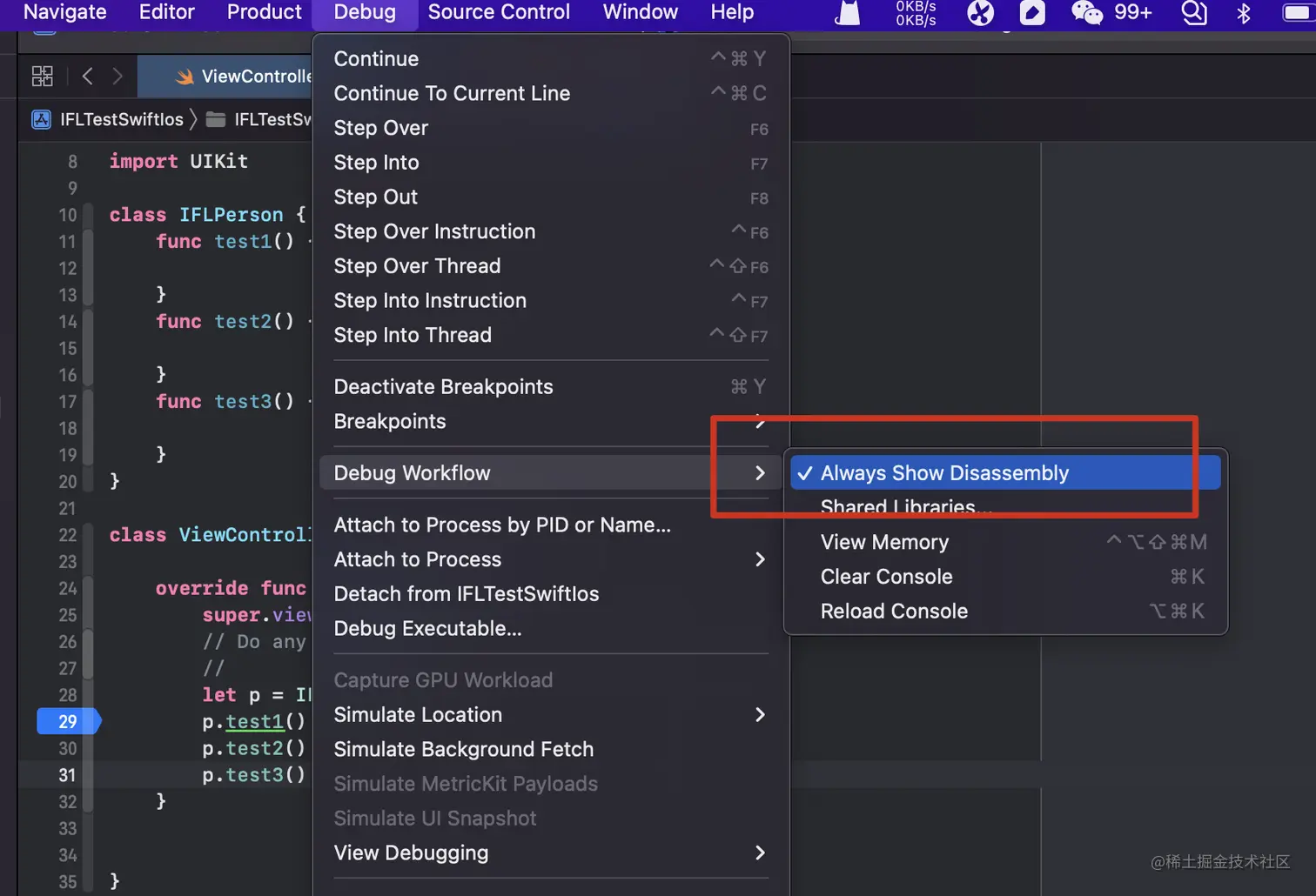Choose Attach to Process by PID or Name
This screenshot has width=1316, height=896.
click(551, 525)
